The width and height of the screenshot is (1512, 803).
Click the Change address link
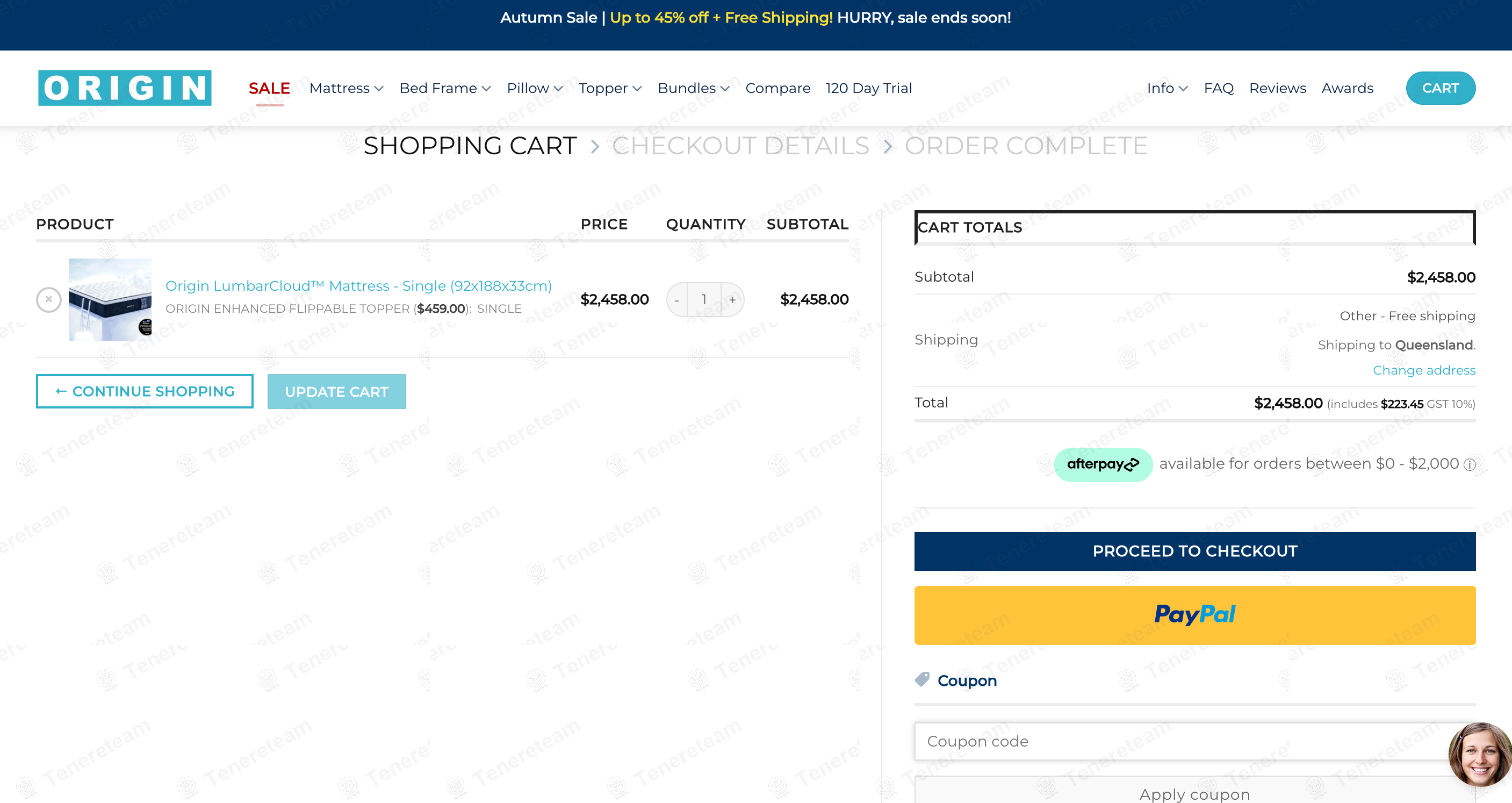1423,370
